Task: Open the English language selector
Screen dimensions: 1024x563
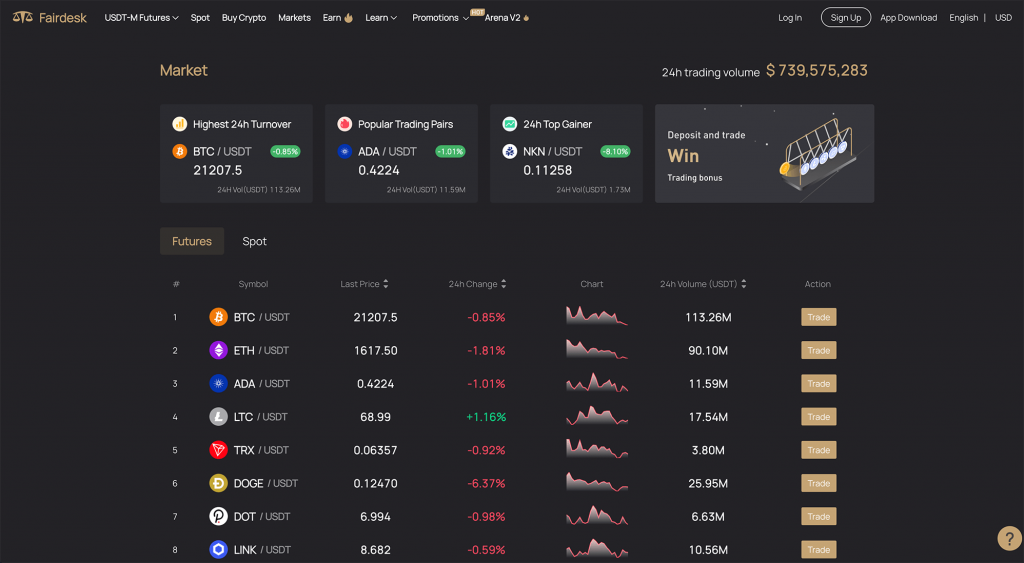Action: point(963,18)
